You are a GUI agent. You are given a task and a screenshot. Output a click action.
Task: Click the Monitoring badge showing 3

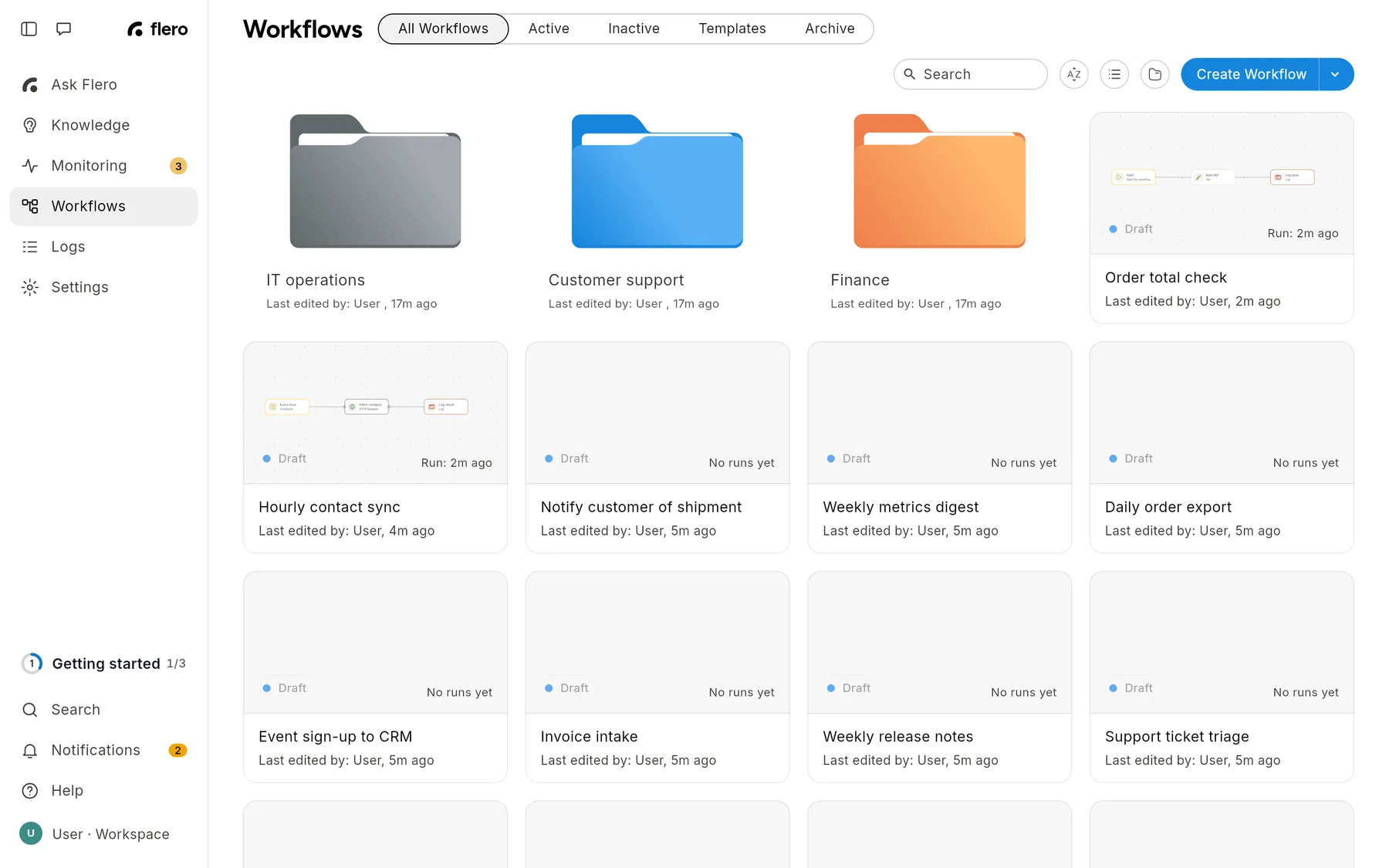click(178, 166)
